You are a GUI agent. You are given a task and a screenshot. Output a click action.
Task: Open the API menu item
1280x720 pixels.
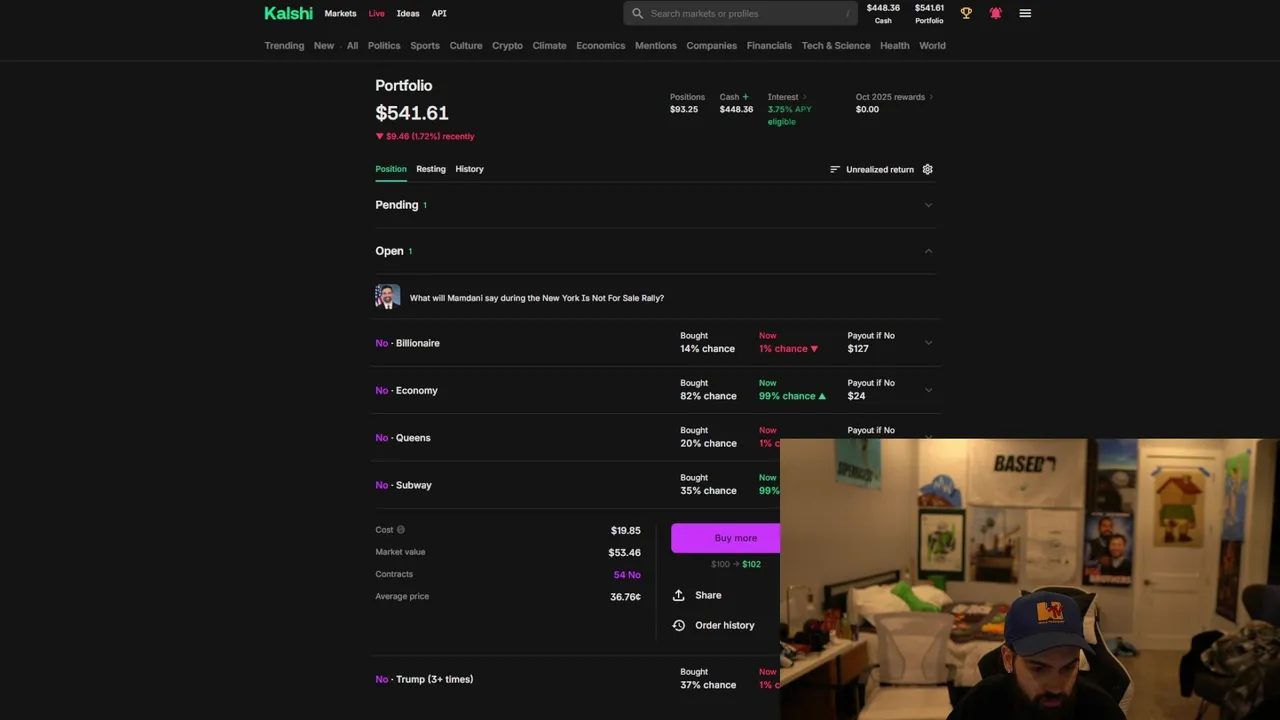point(439,13)
